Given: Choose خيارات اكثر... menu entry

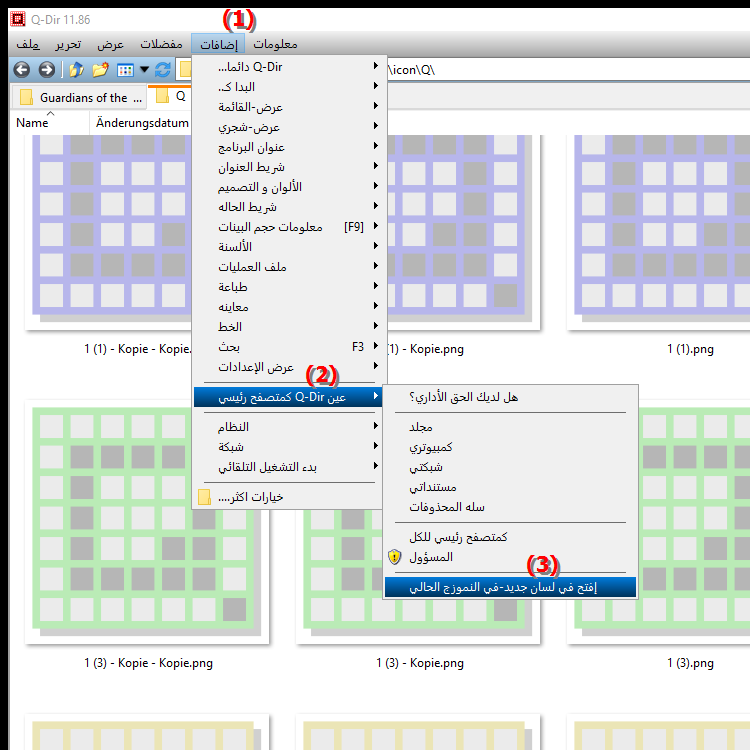Looking at the screenshot, I should point(288,497).
